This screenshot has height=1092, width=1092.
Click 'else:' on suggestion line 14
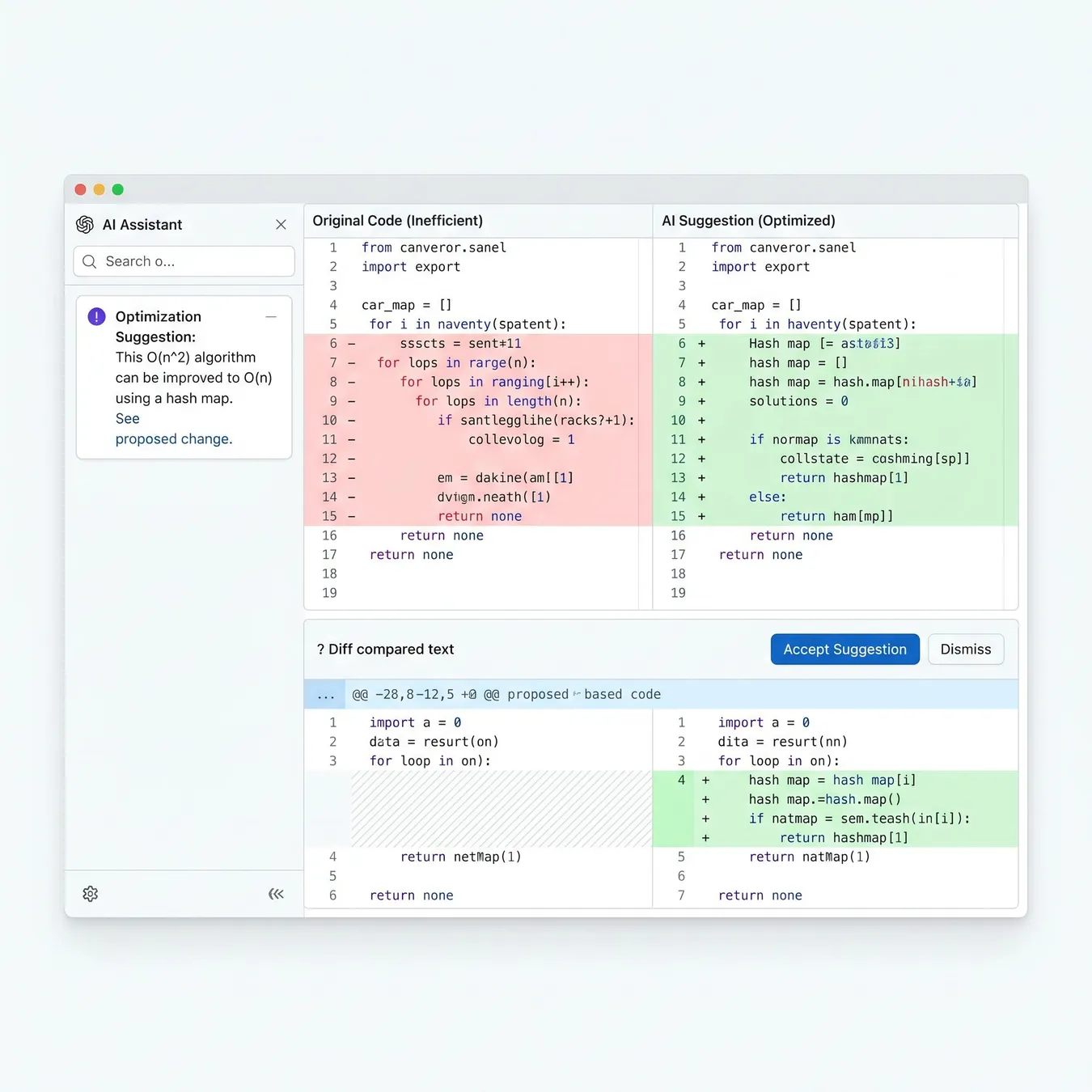tap(768, 497)
